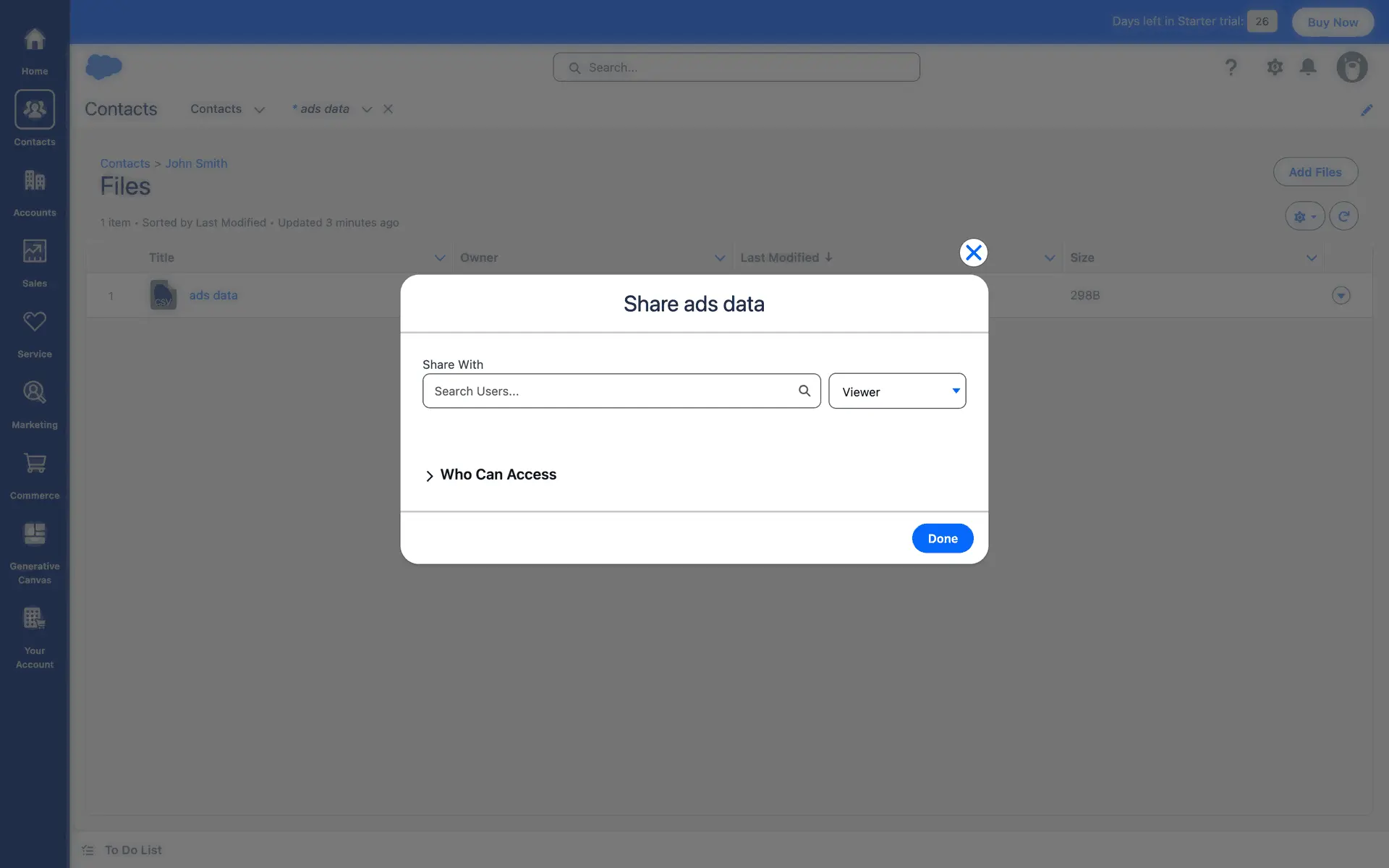Image resolution: width=1389 pixels, height=868 pixels.
Task: Open the Viewer permission dropdown
Action: [896, 391]
